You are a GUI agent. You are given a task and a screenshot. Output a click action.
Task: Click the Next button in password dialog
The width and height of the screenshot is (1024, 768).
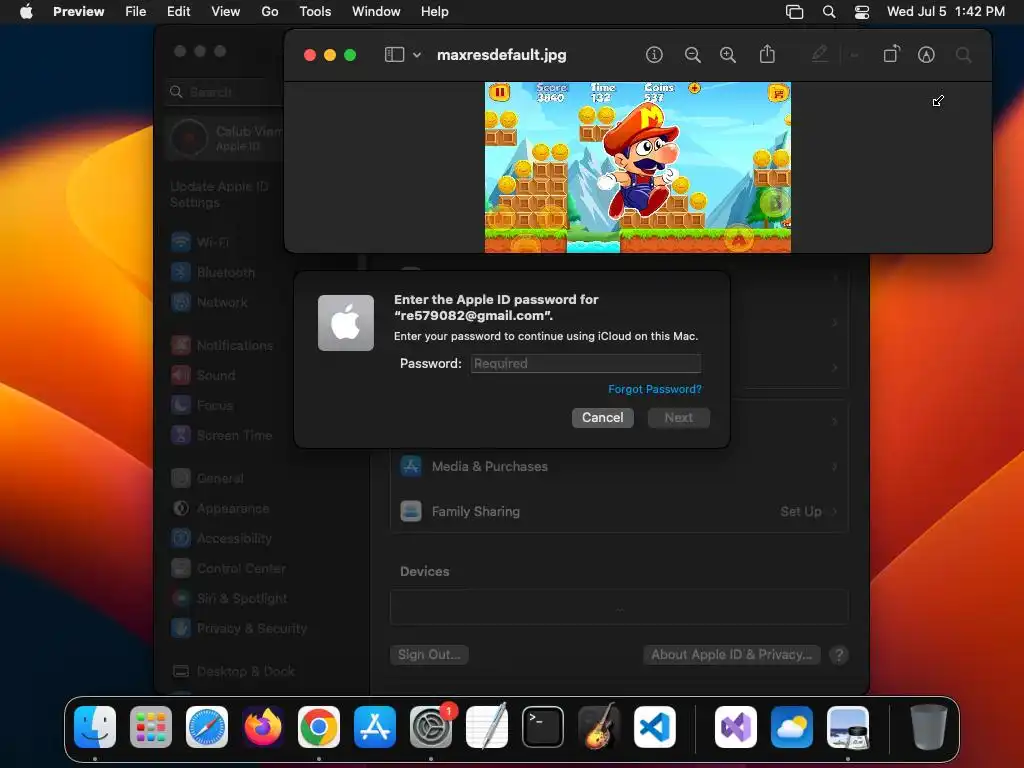(679, 418)
